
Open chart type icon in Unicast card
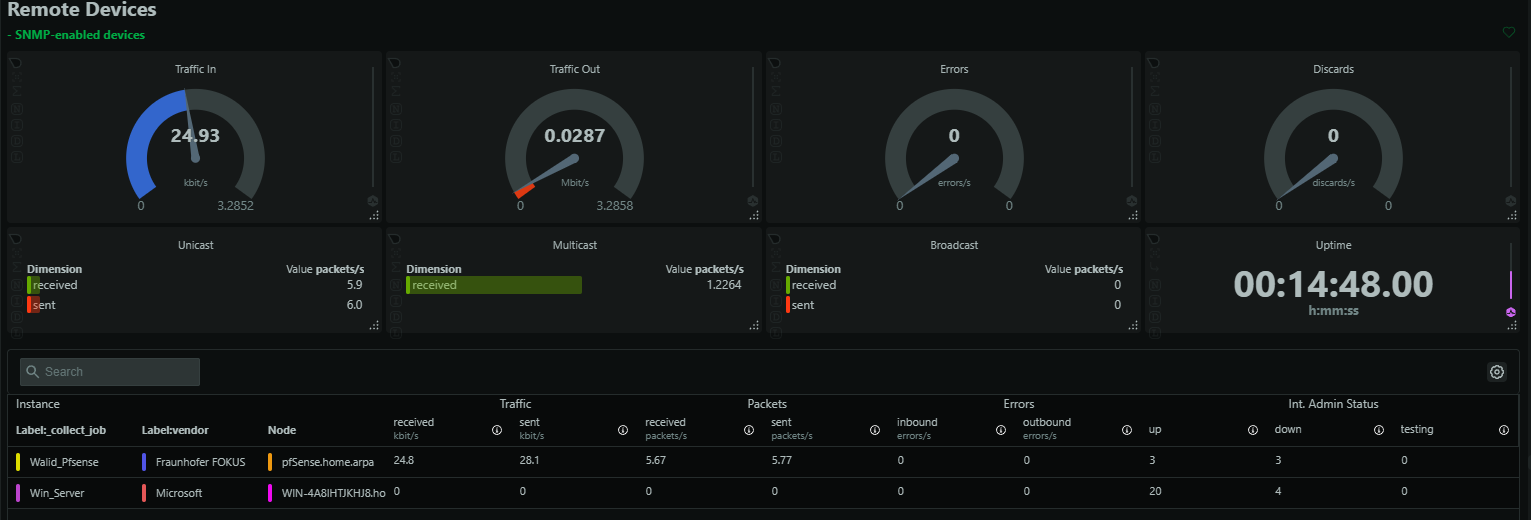click(x=16, y=239)
